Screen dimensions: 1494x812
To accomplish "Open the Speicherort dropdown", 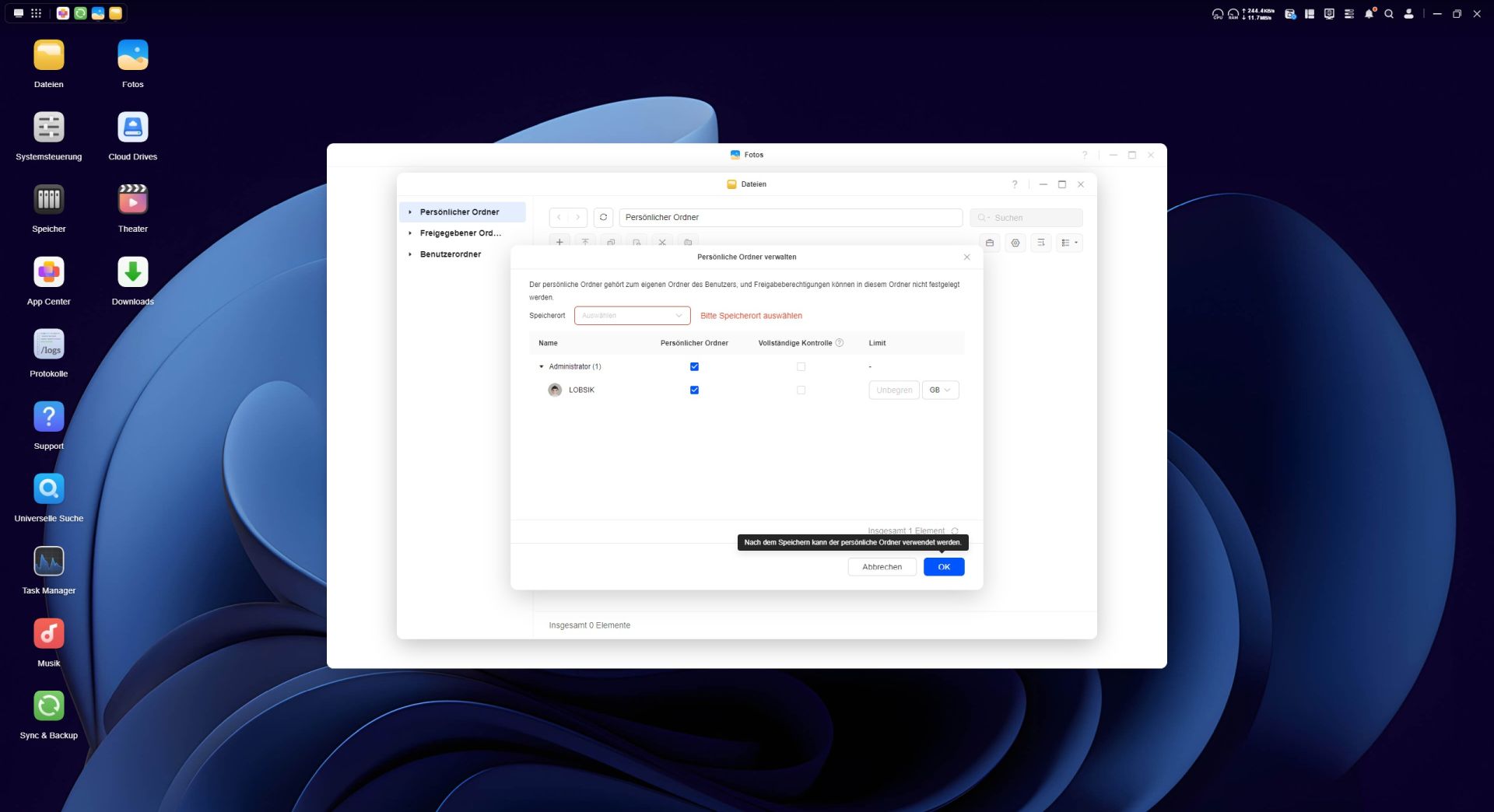I will tap(632, 316).
